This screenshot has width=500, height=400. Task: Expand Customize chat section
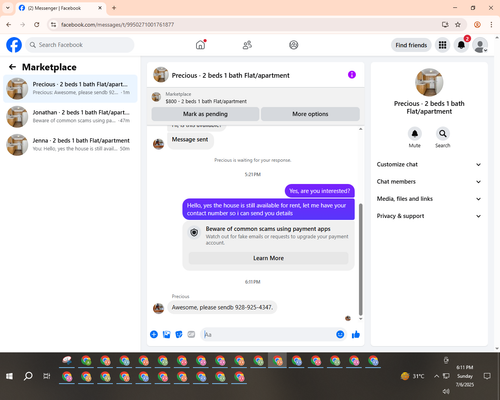[x=429, y=164]
